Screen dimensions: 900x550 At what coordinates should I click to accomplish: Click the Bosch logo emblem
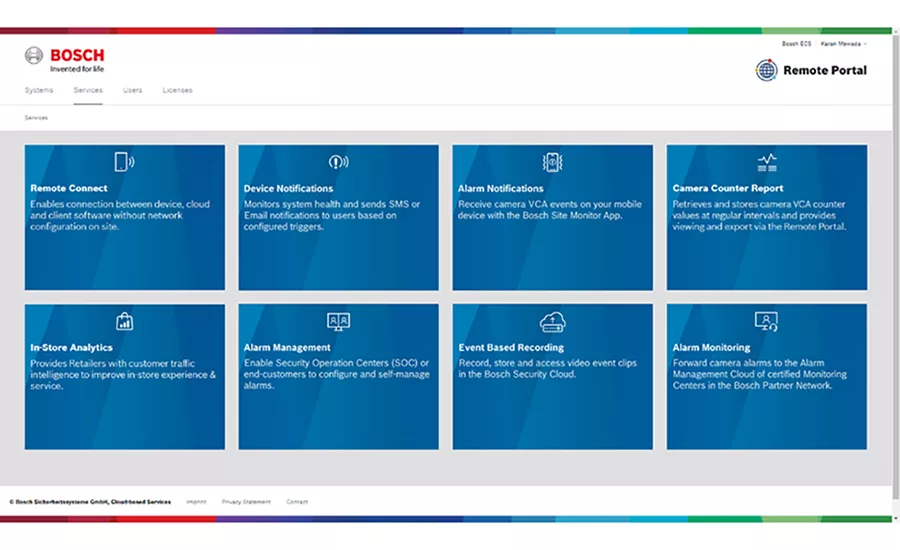34,56
